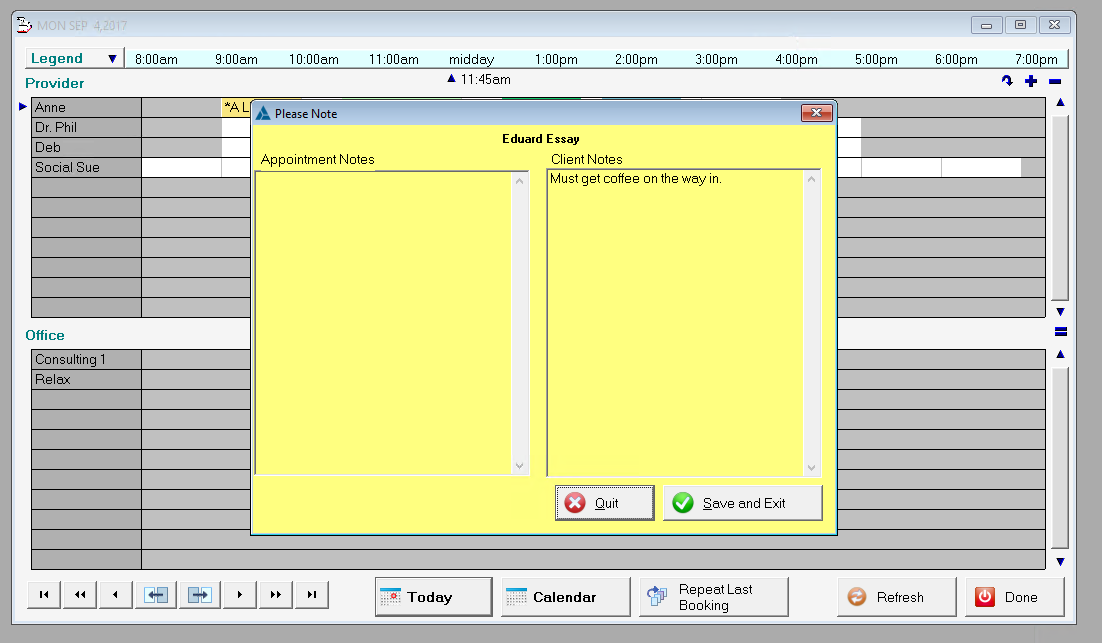Click the green checkmark icon on Save and Exit
This screenshot has height=643, width=1102.
684,502
